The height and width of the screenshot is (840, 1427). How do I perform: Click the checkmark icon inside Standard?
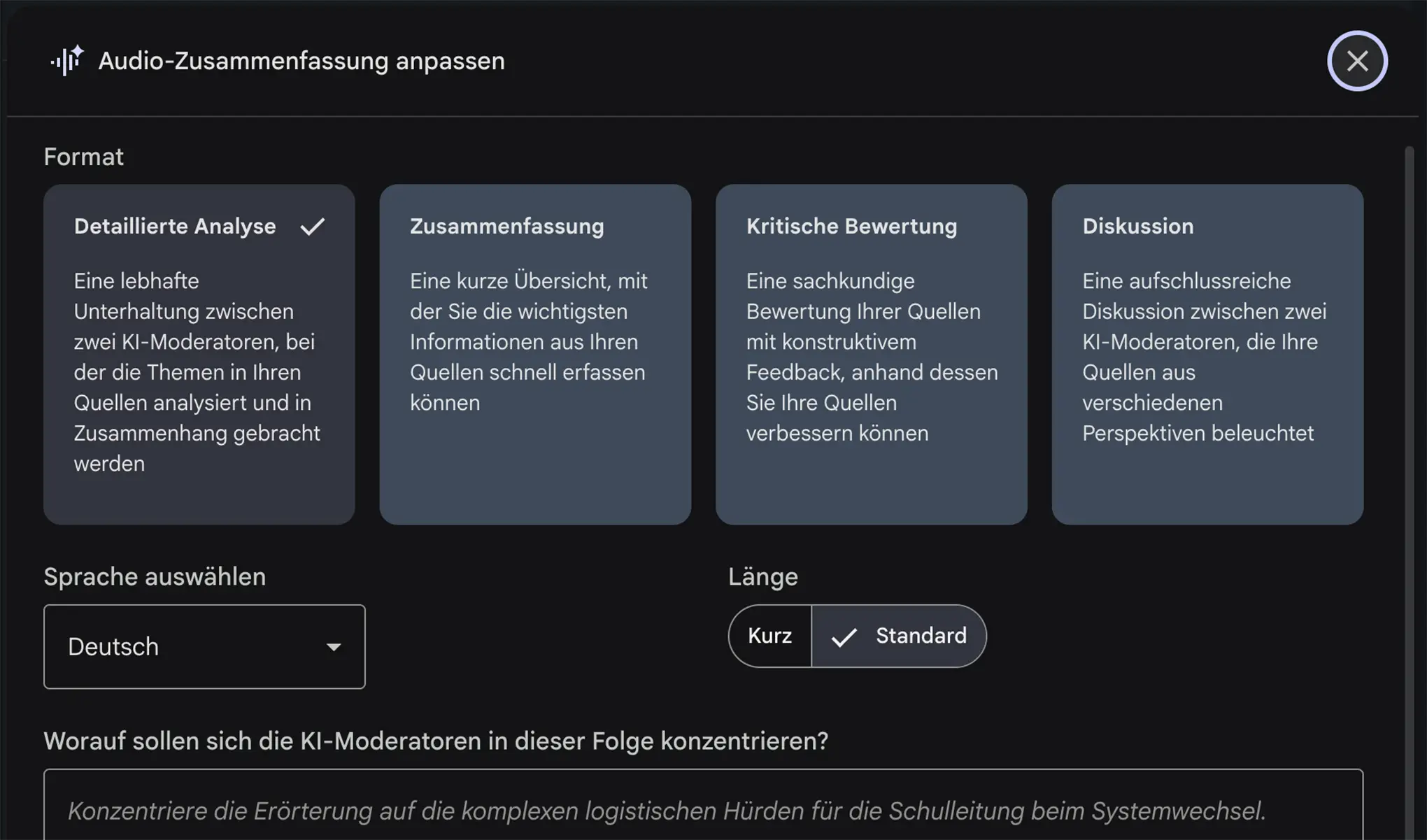844,636
